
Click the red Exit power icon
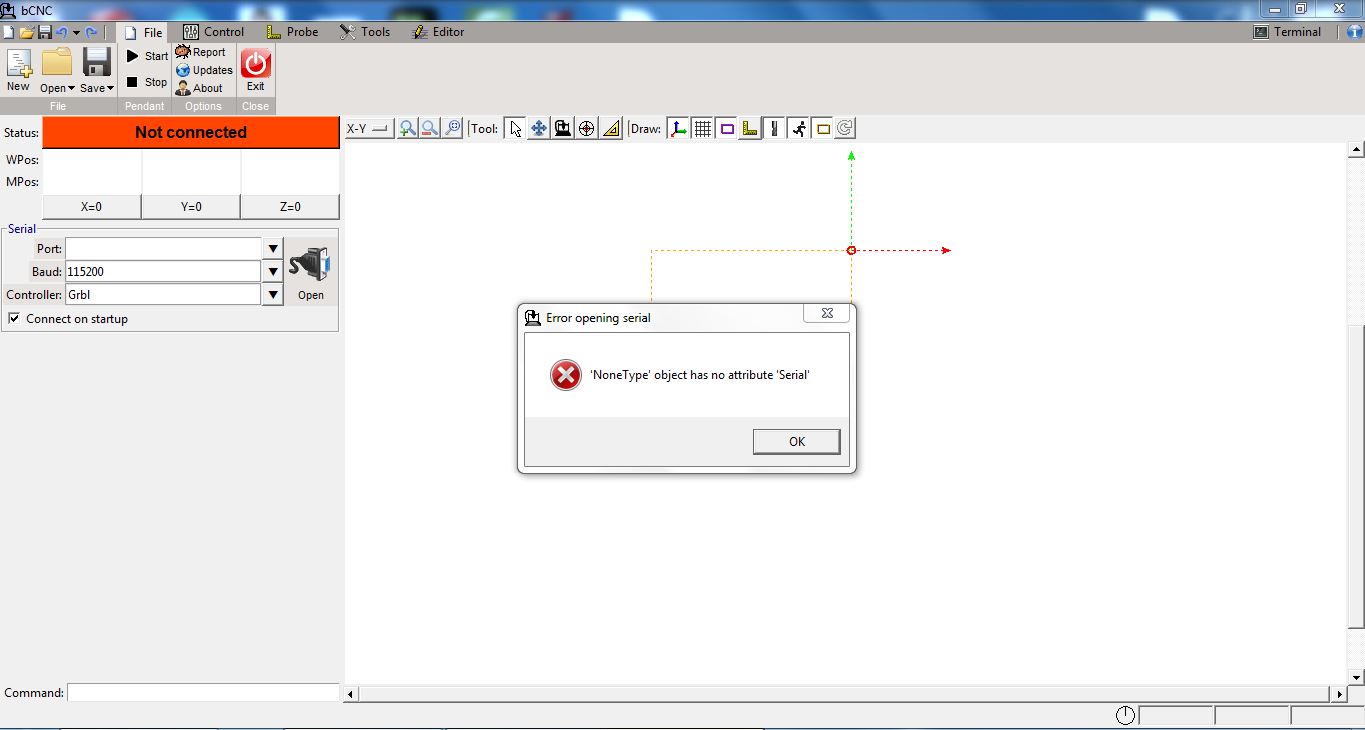click(256, 64)
